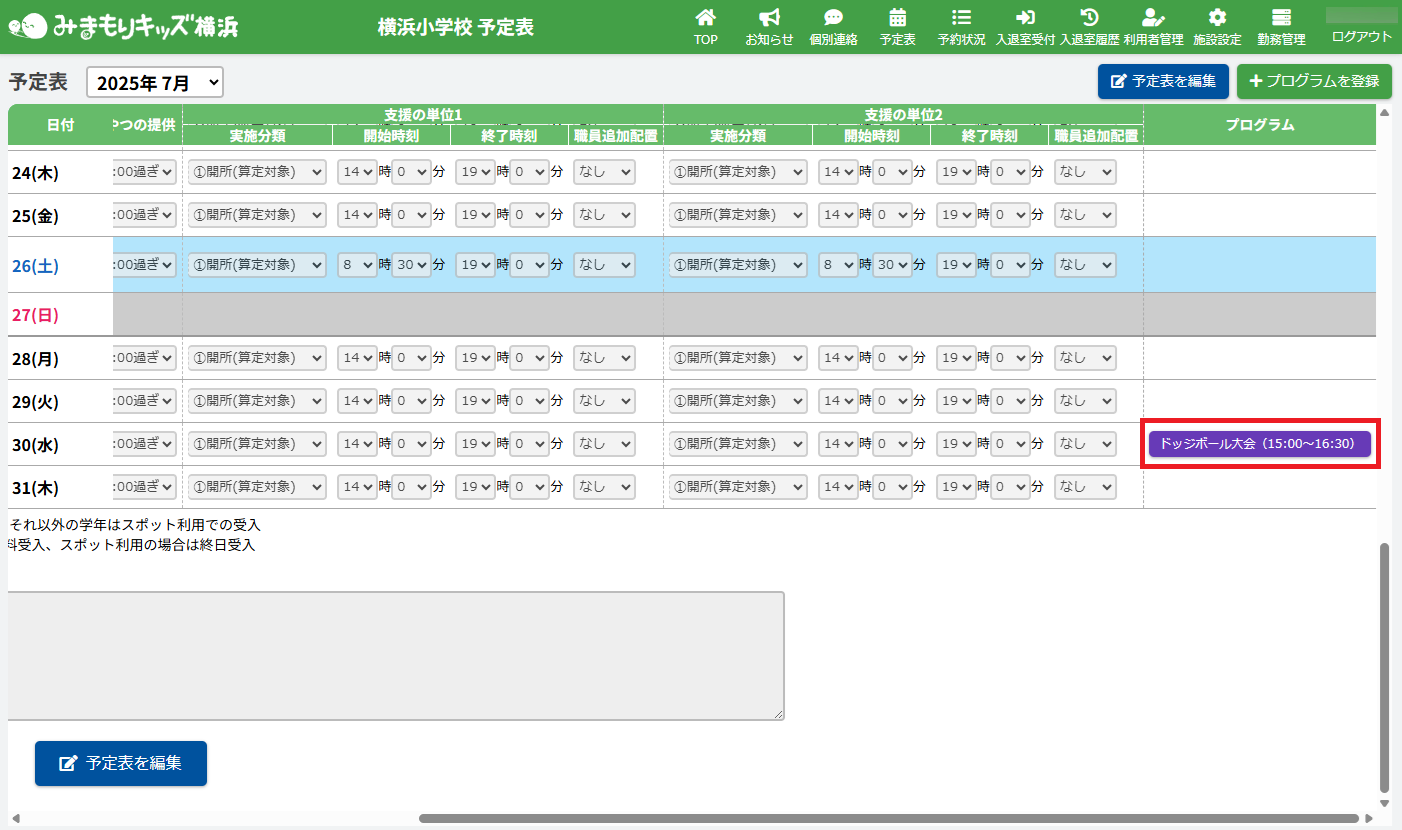This screenshot has width=1402, height=830.
Task: Open 予約状況 list icon
Action: coord(961,18)
